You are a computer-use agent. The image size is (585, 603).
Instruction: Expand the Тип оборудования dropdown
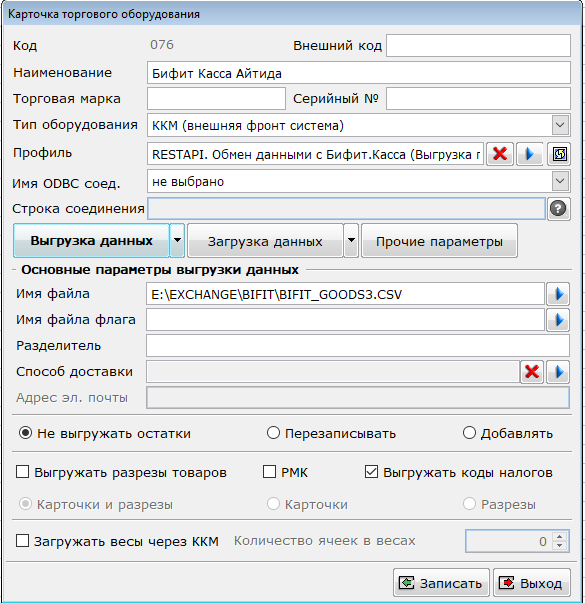560,125
